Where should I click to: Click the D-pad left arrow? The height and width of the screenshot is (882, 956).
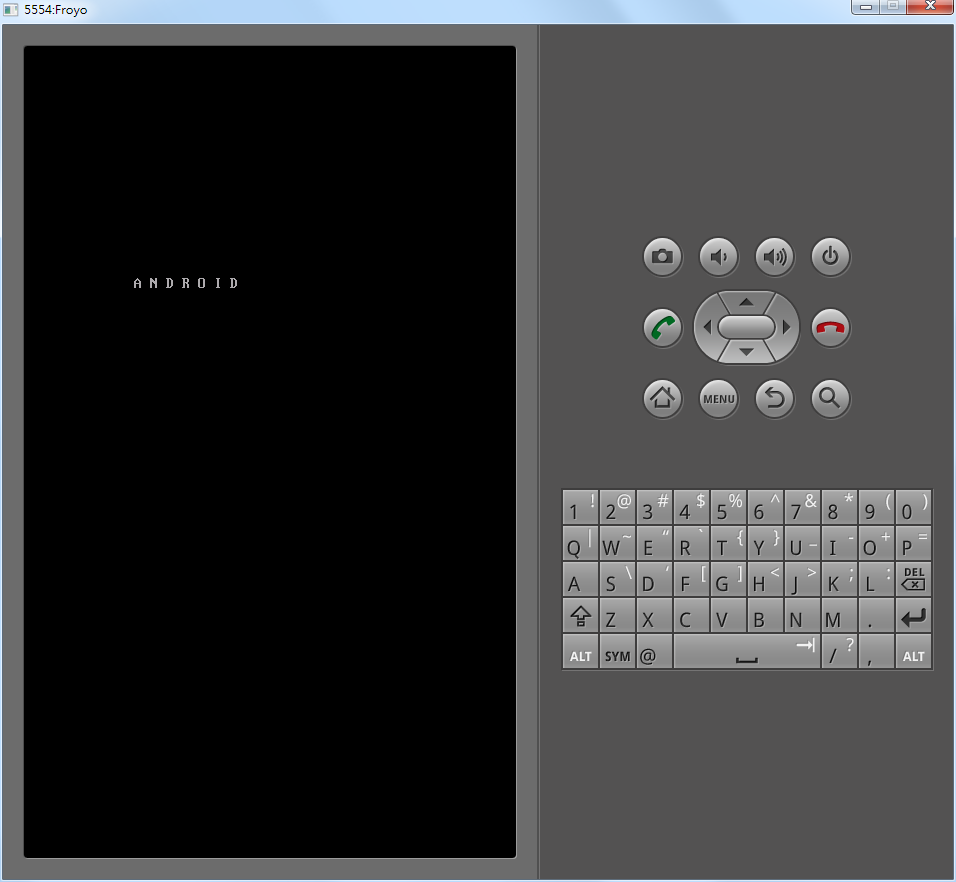point(707,327)
